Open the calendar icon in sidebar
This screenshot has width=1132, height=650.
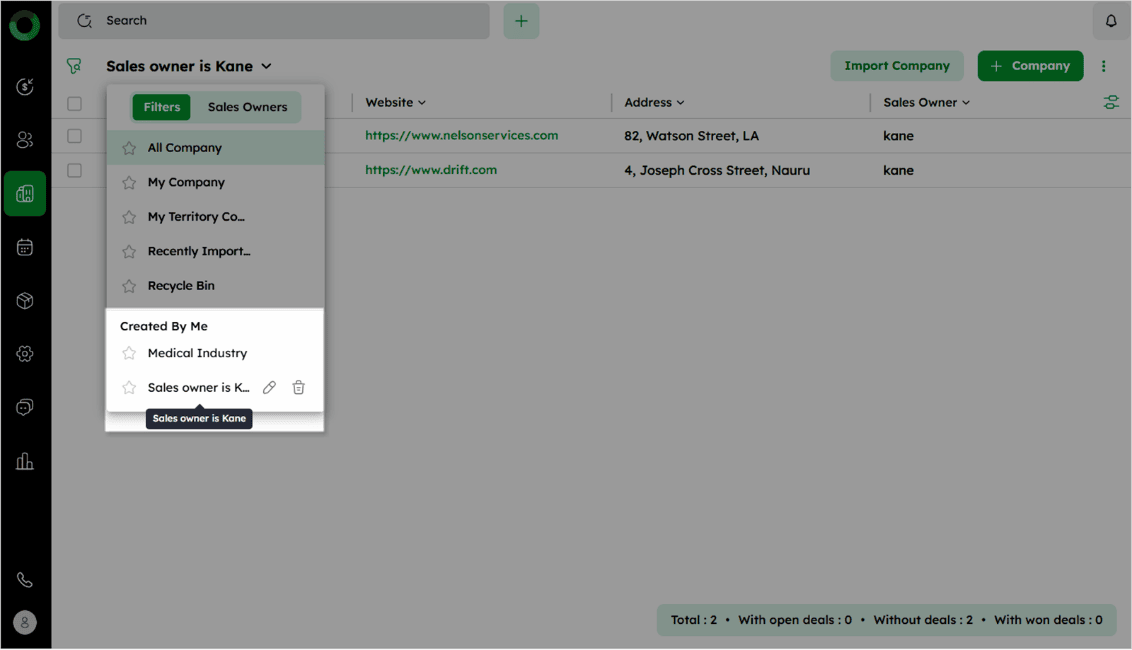(25, 247)
